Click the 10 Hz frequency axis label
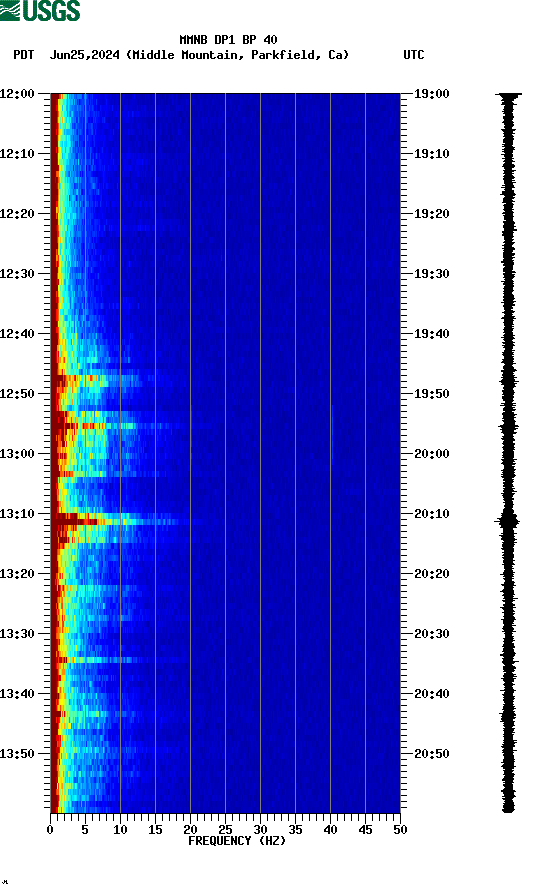The height and width of the screenshot is (893, 552). (120, 830)
